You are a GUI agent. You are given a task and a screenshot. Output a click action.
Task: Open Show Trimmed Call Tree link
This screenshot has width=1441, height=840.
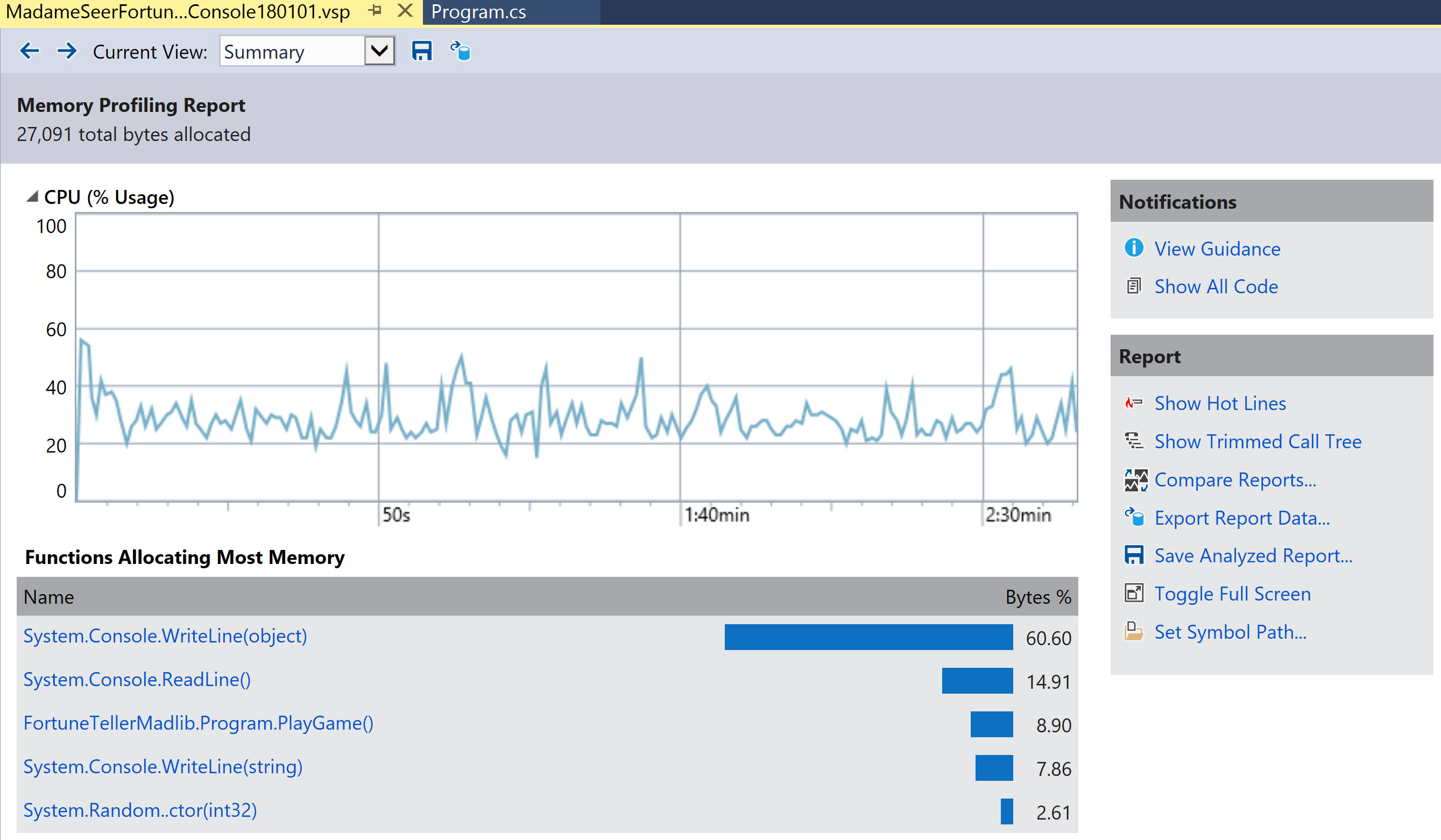[1258, 441]
